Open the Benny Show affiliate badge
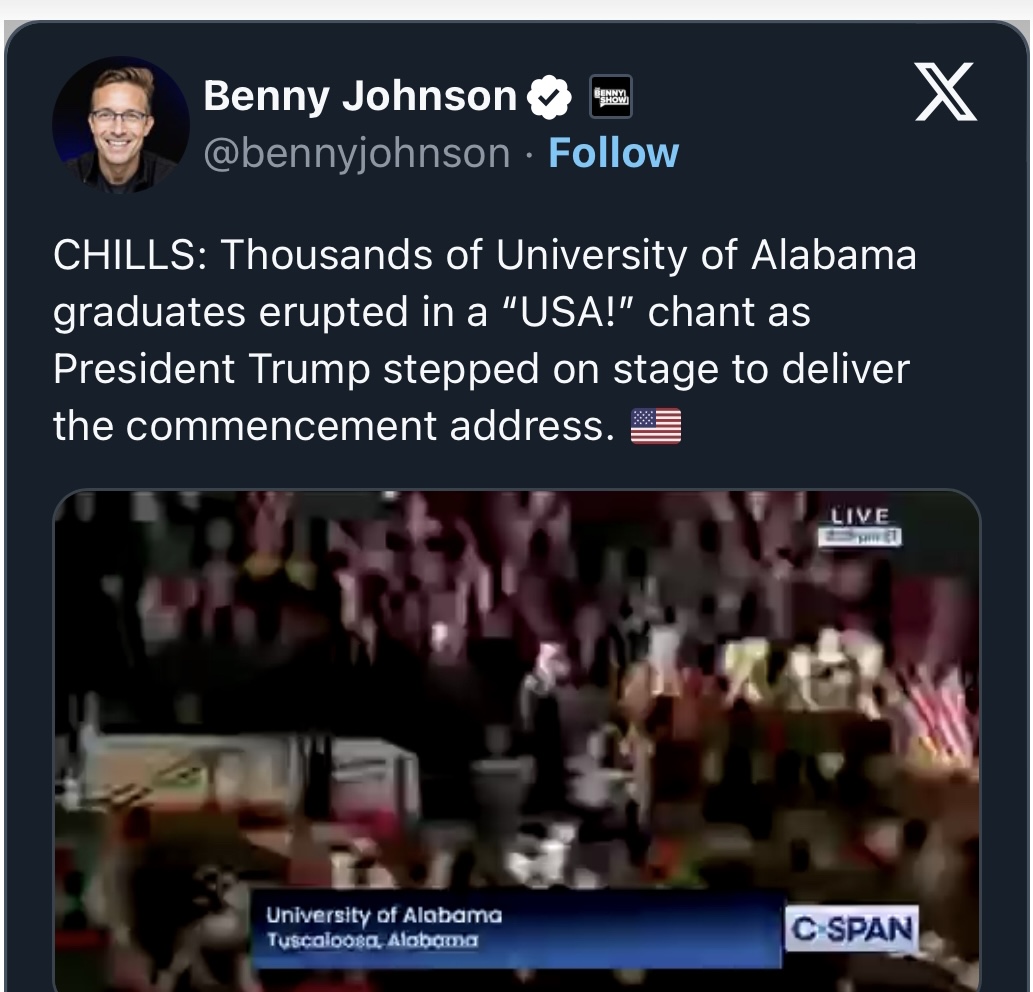Viewport: 1033px width, 992px height. click(611, 97)
